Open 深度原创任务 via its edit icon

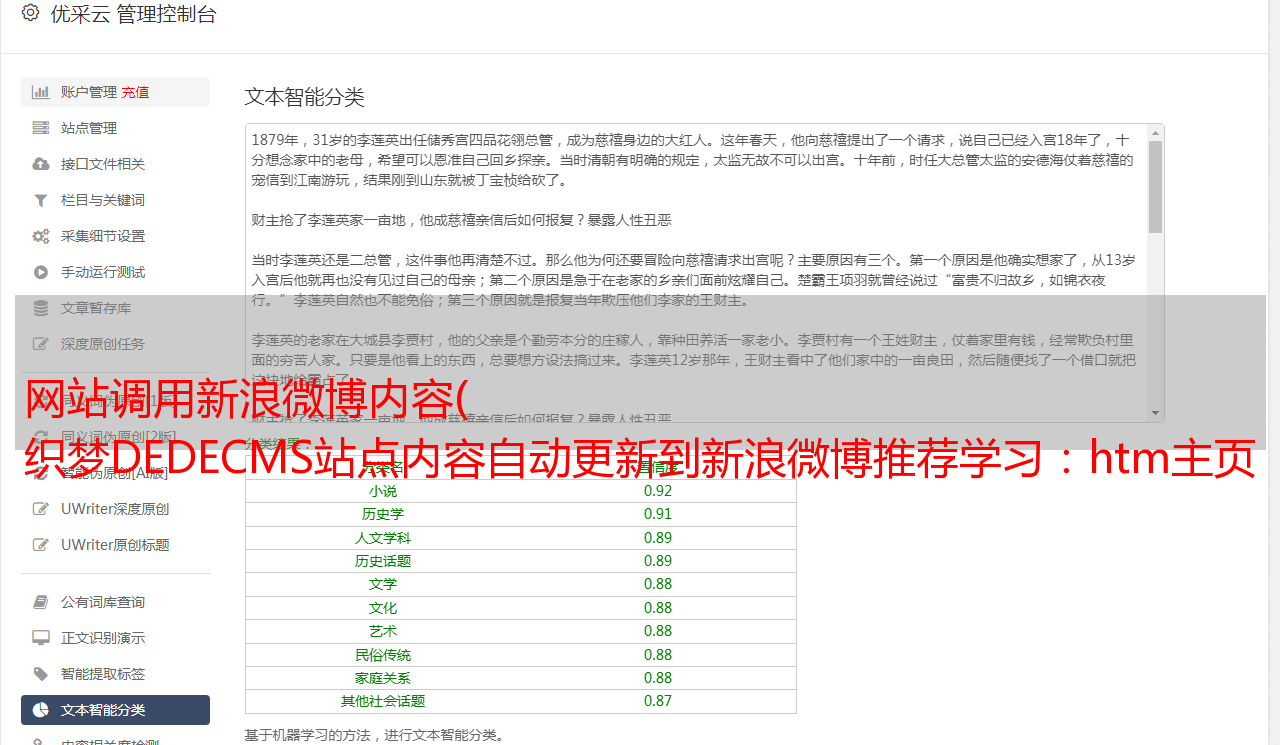[41, 344]
